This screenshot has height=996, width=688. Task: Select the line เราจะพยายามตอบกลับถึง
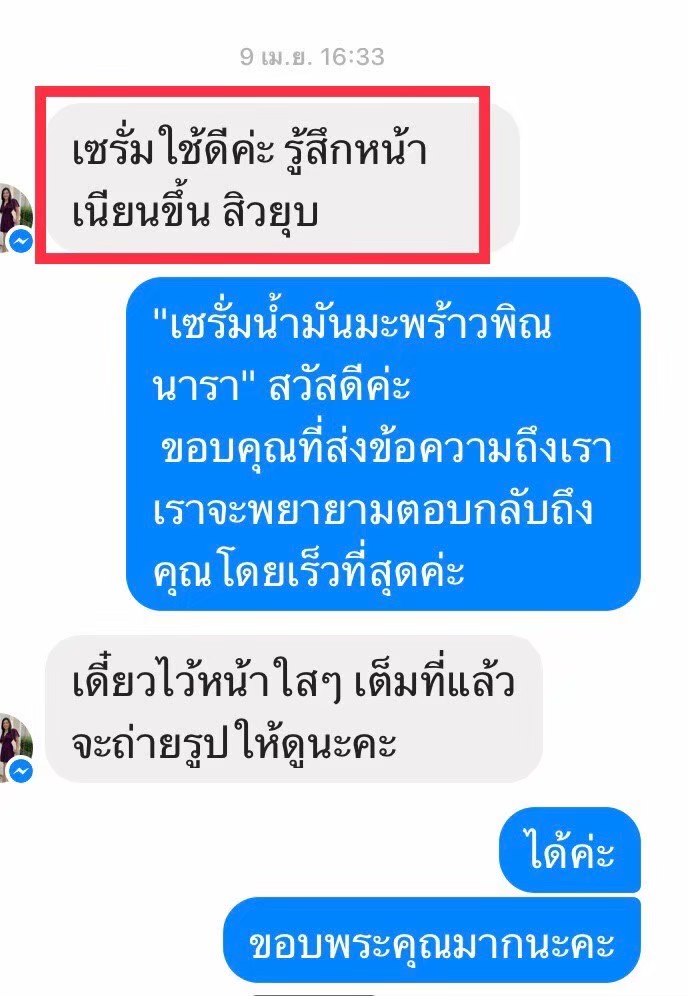373,508
